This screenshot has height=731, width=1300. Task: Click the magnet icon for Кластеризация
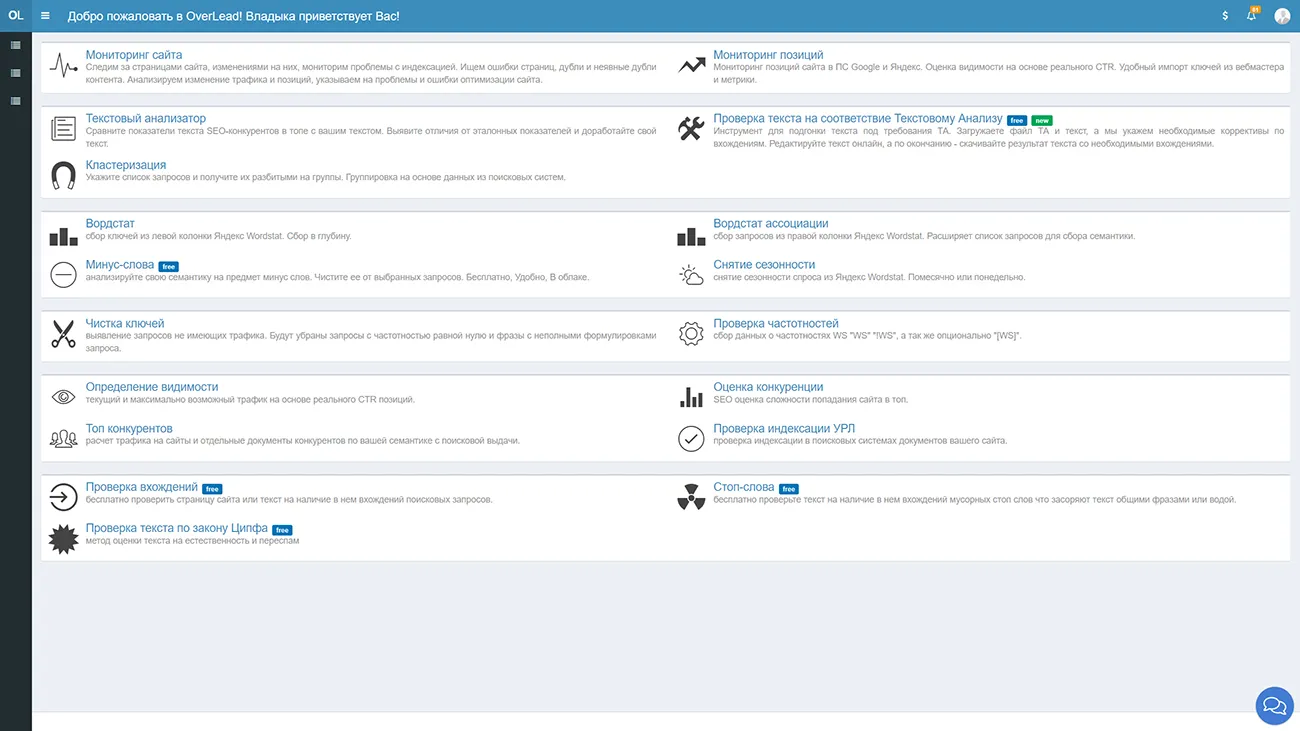point(63,176)
